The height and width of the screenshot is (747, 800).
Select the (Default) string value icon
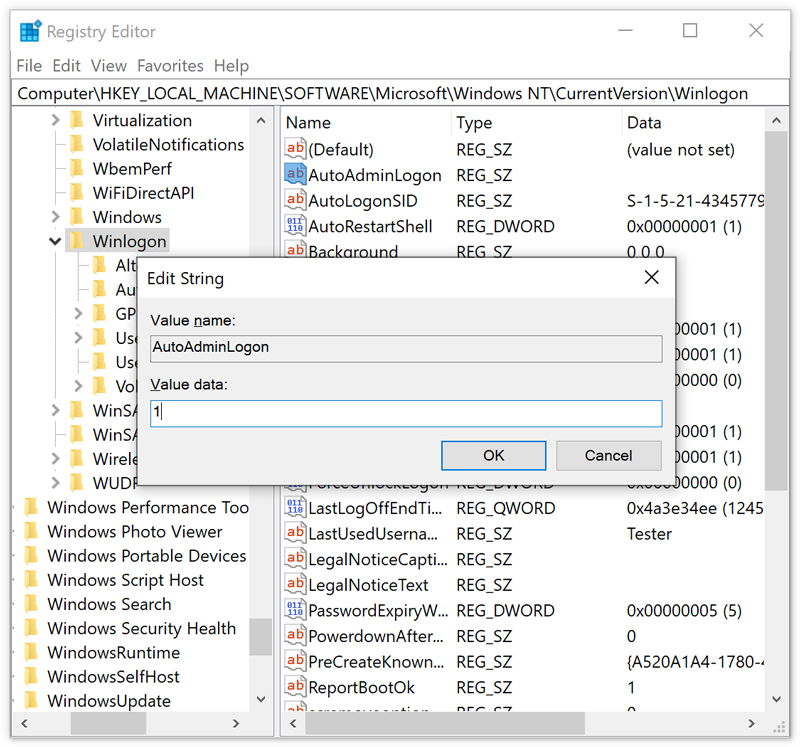click(295, 149)
